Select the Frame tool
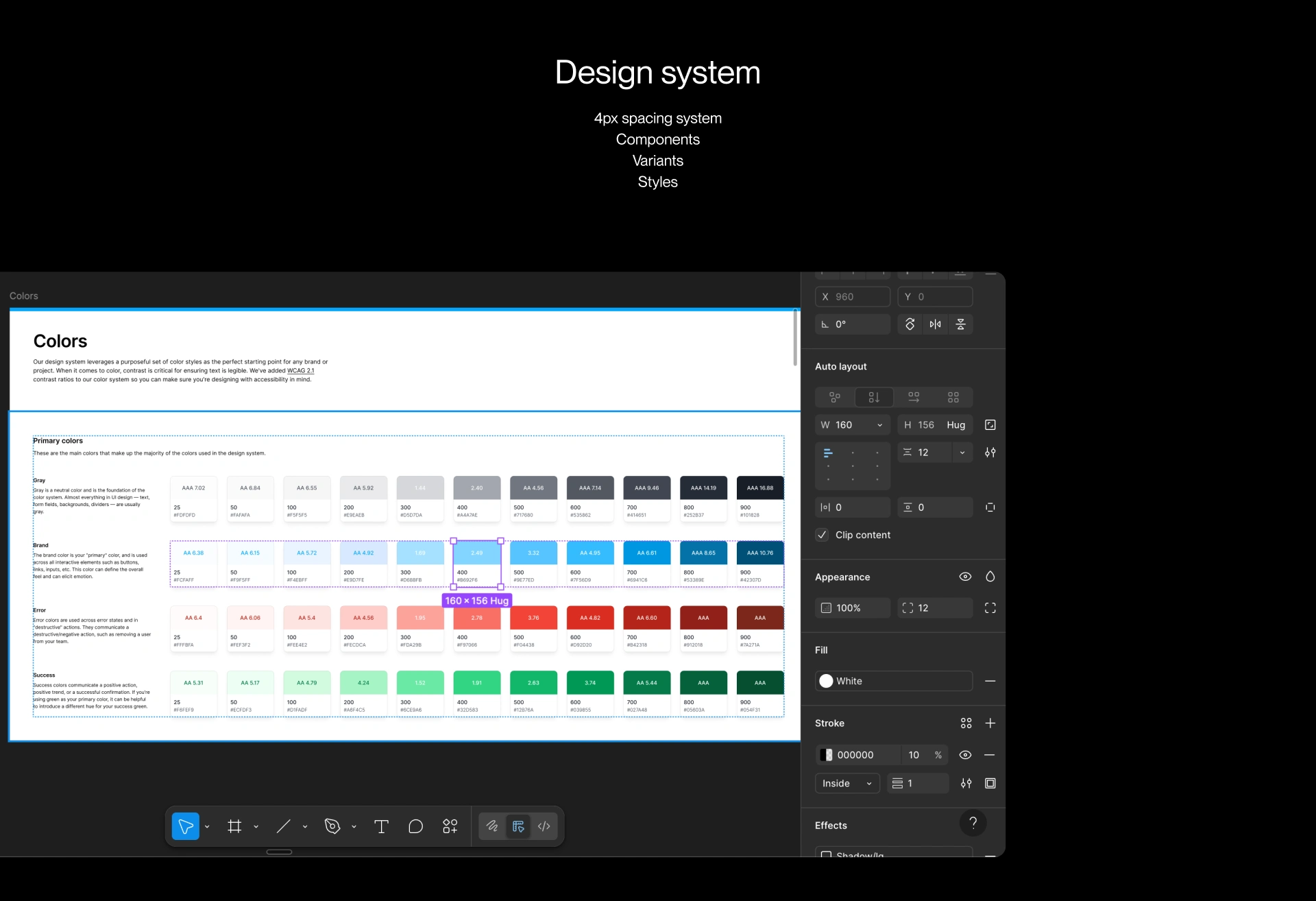Viewport: 1316px width, 901px height. click(234, 826)
